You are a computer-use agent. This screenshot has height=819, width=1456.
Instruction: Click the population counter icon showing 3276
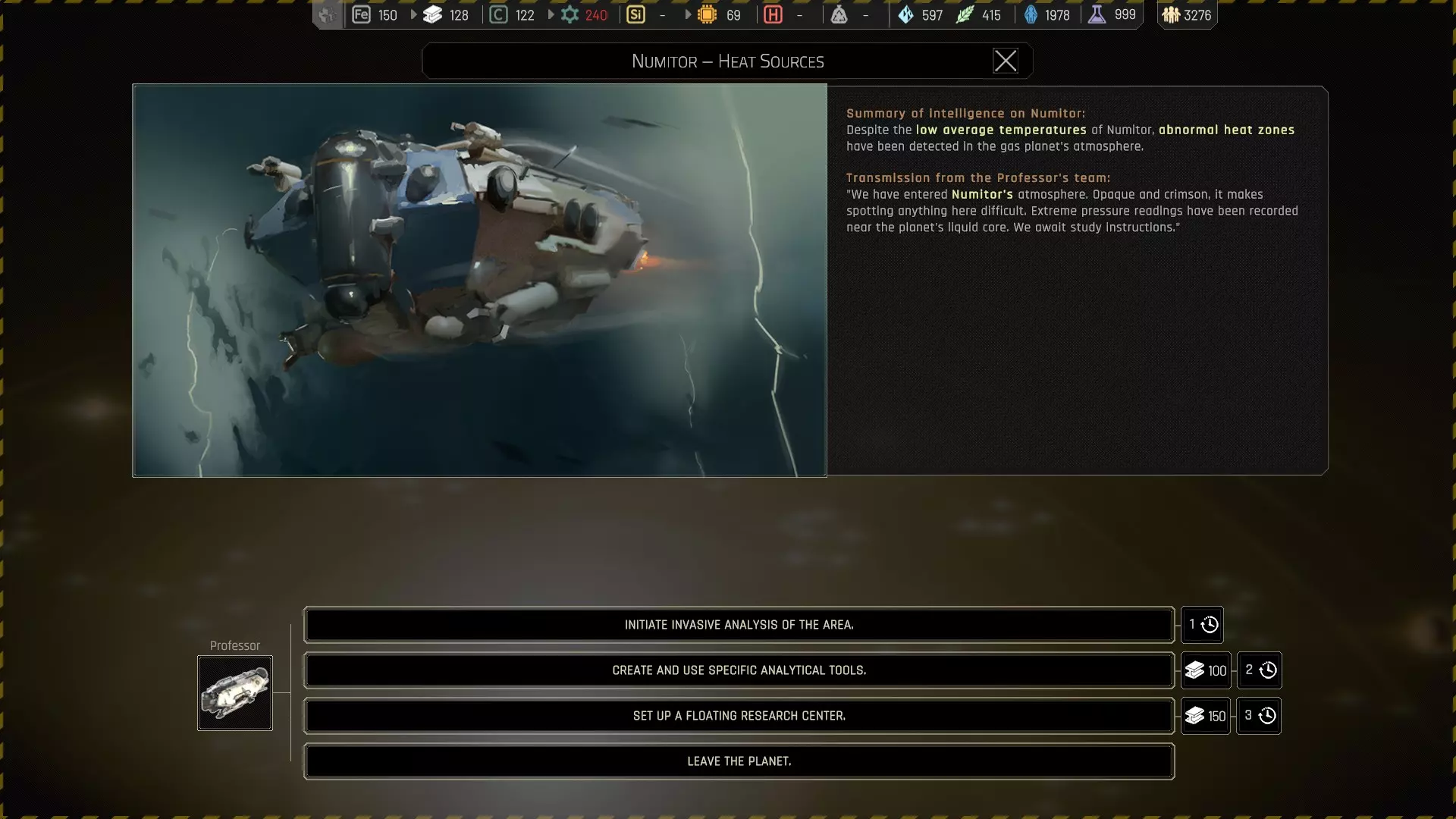click(1171, 14)
